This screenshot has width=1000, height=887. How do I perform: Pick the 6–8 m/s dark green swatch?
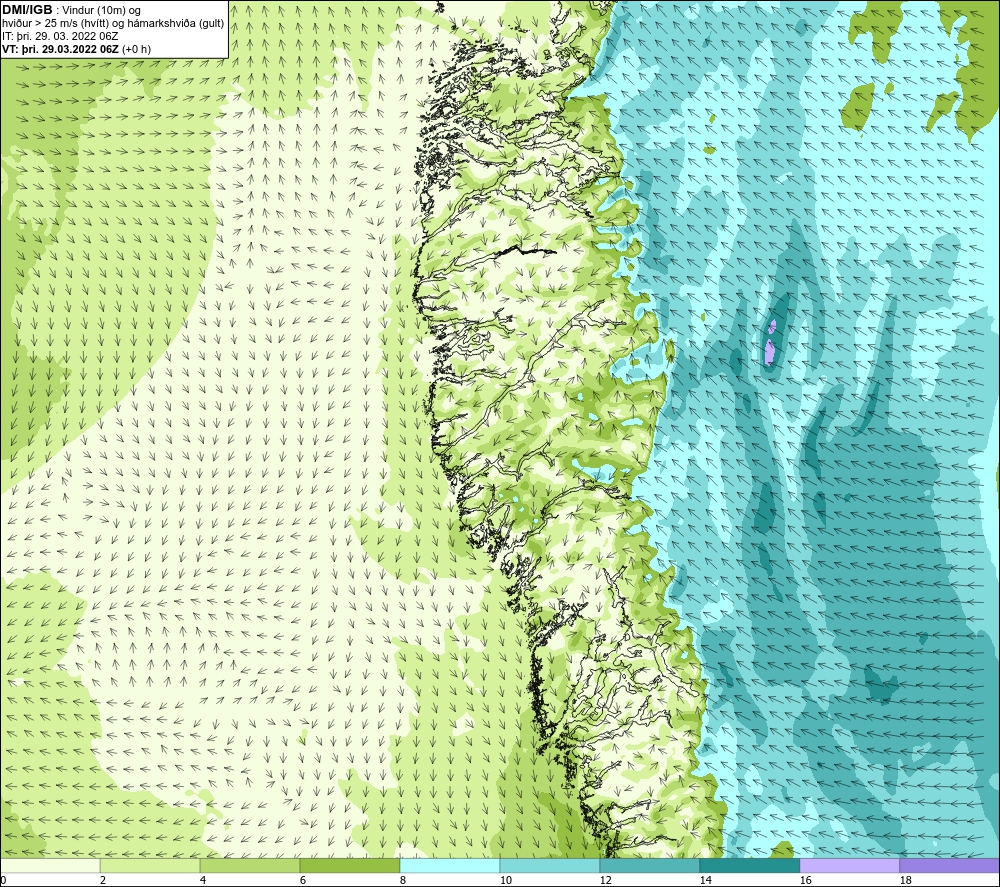pos(349,865)
